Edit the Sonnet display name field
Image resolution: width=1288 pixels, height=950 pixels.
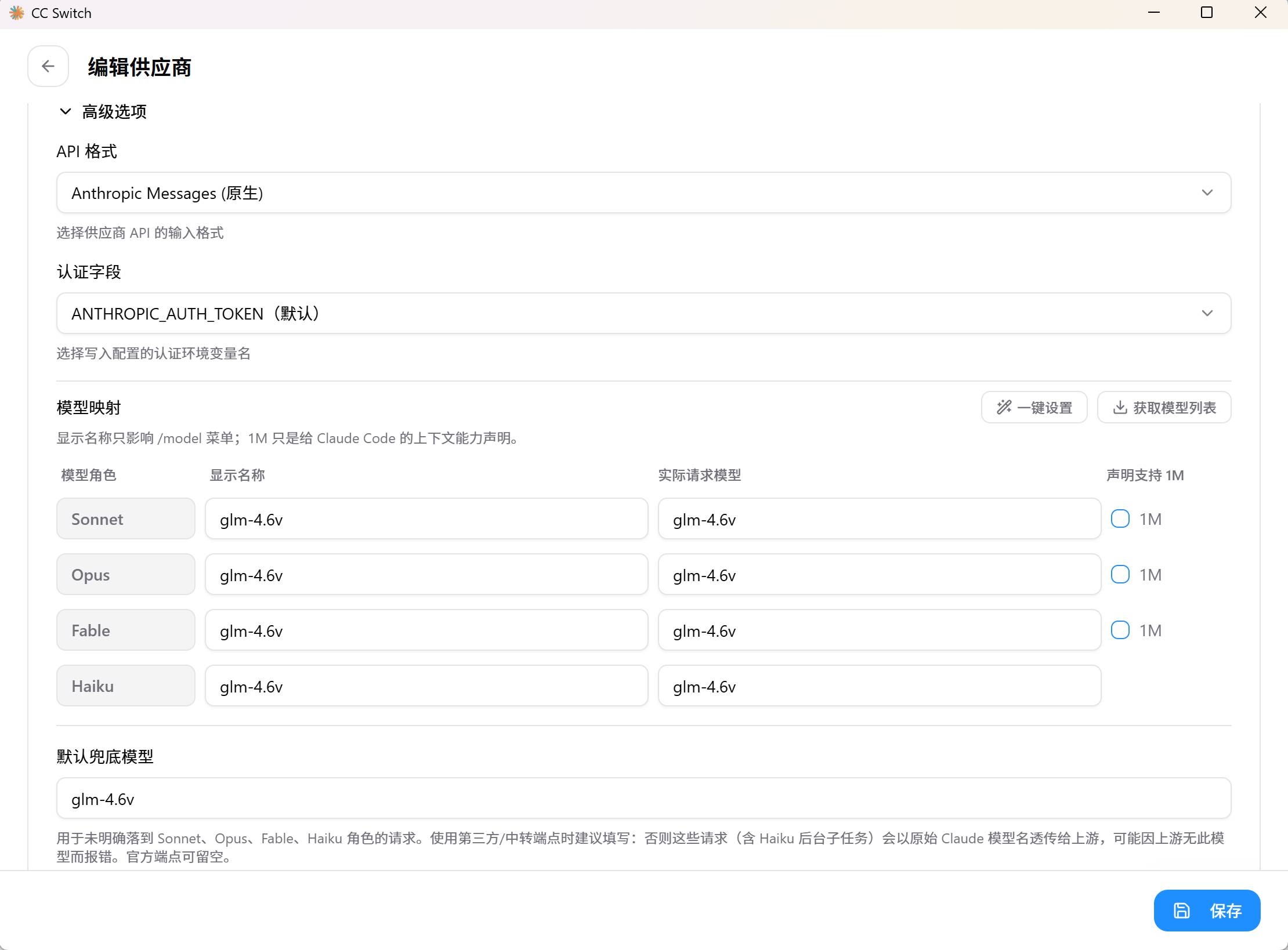click(x=426, y=518)
